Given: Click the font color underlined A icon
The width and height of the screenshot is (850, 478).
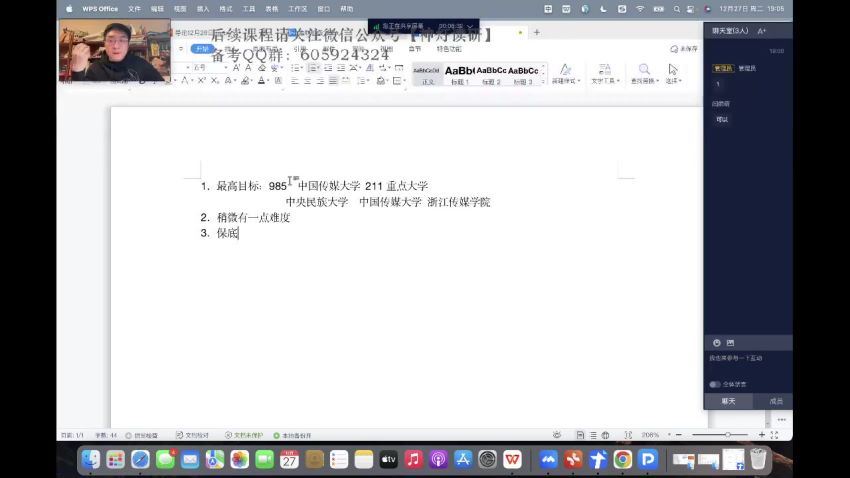Looking at the screenshot, I should point(261,81).
